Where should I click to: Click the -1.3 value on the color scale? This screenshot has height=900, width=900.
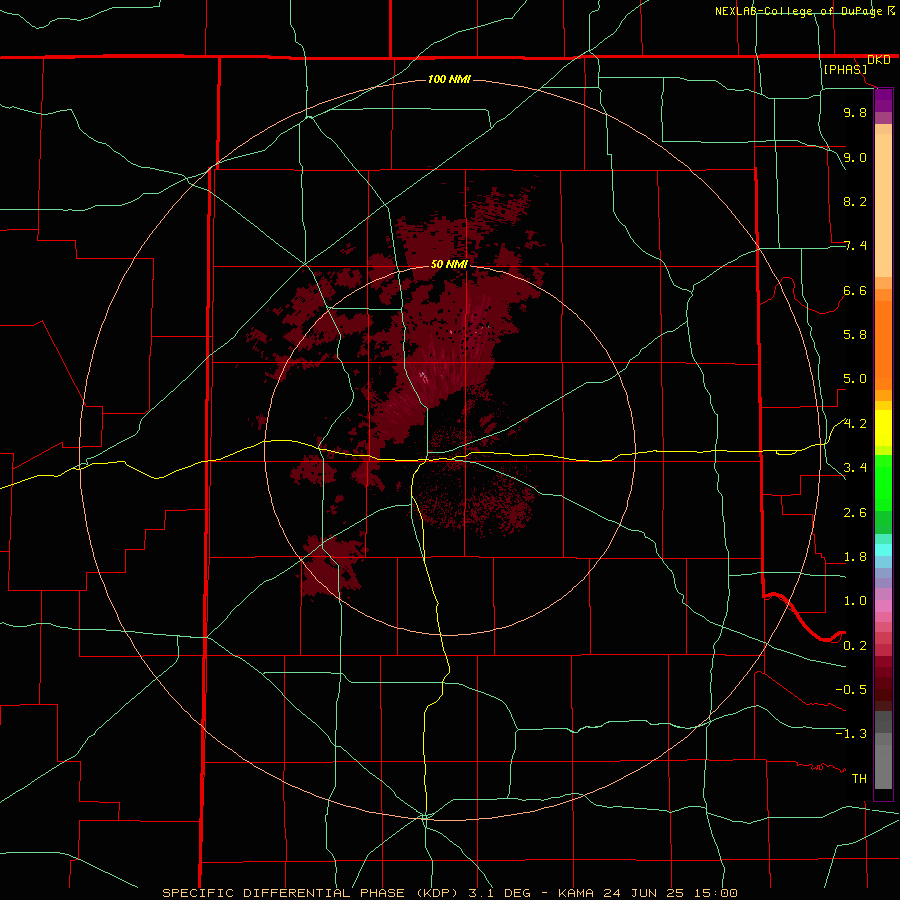click(x=851, y=734)
